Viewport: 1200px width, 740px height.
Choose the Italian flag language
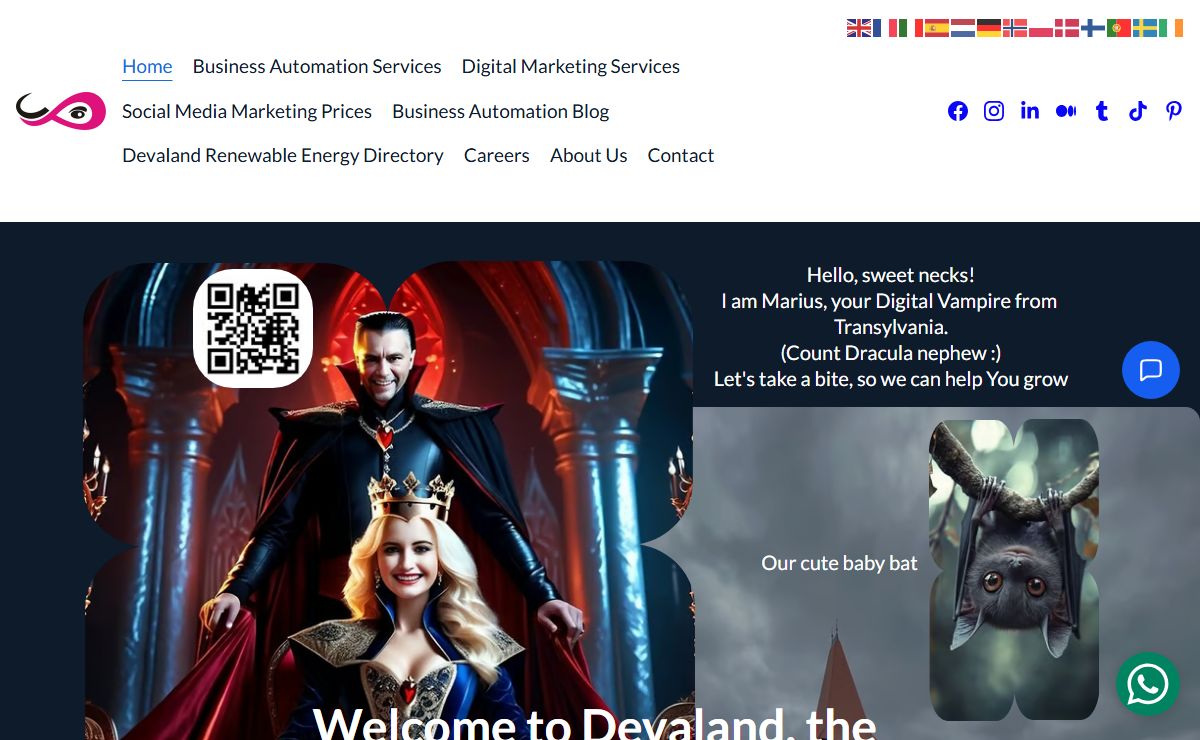911,28
